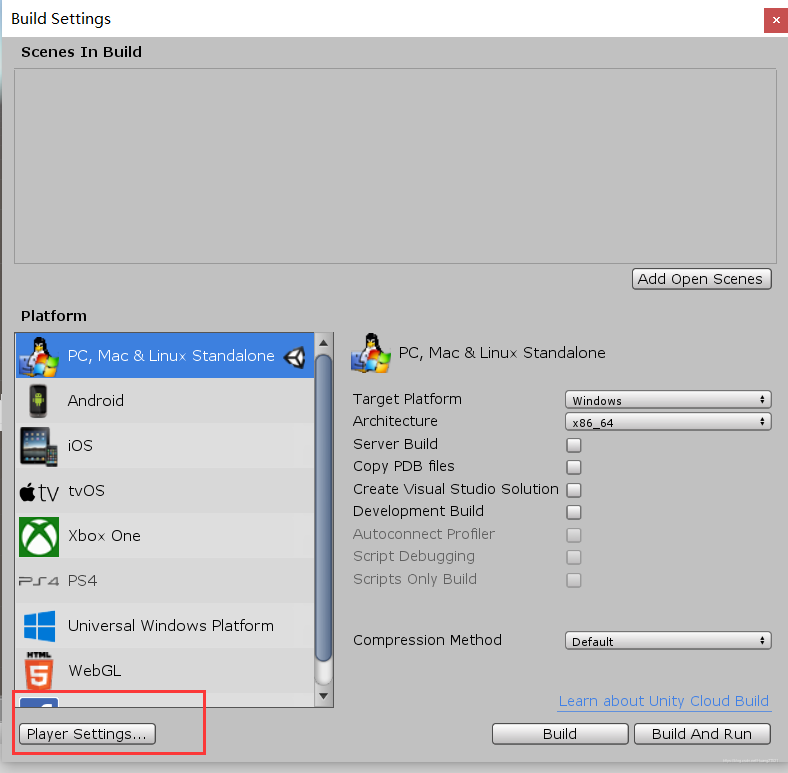
Task: Click the platform icon in the right details header
Action: click(370, 352)
